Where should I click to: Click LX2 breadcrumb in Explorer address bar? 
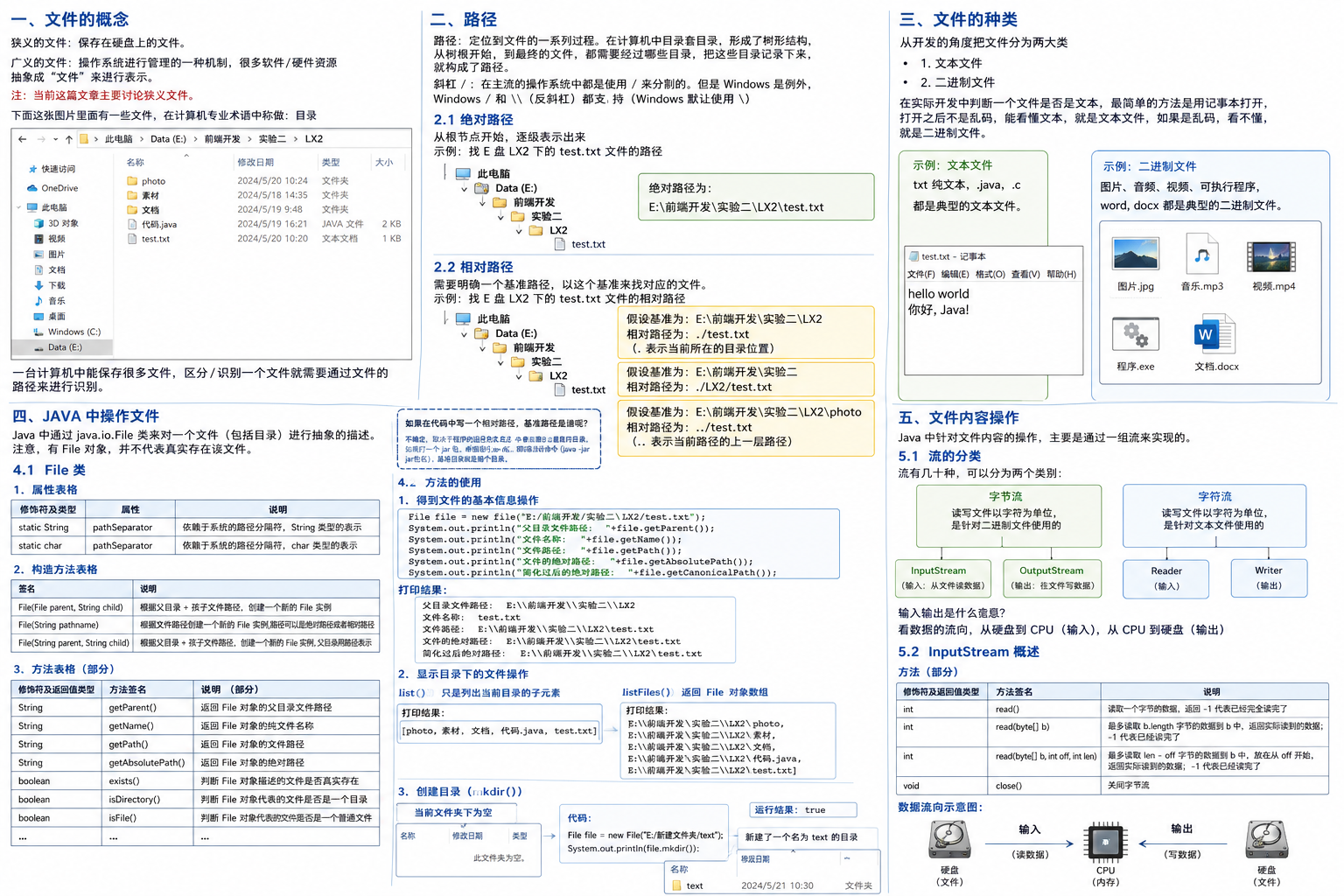point(314,139)
